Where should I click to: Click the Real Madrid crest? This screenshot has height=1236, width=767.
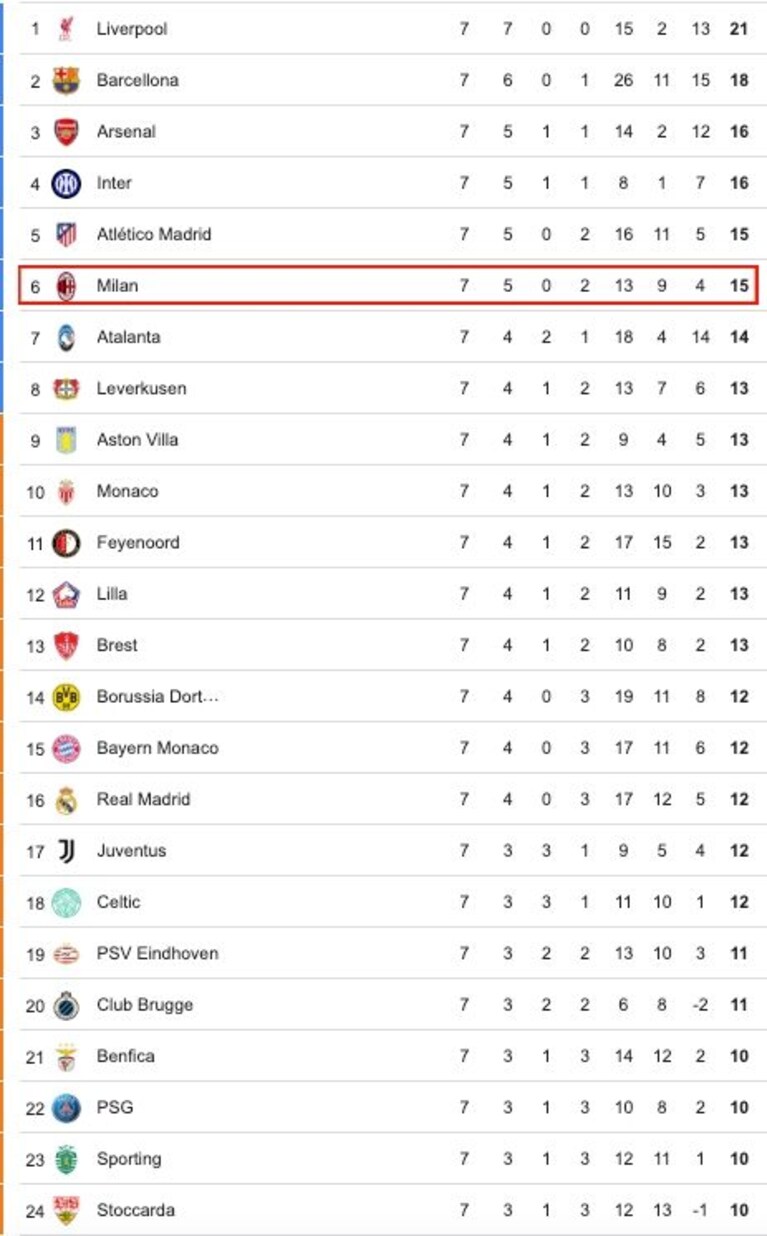66,800
